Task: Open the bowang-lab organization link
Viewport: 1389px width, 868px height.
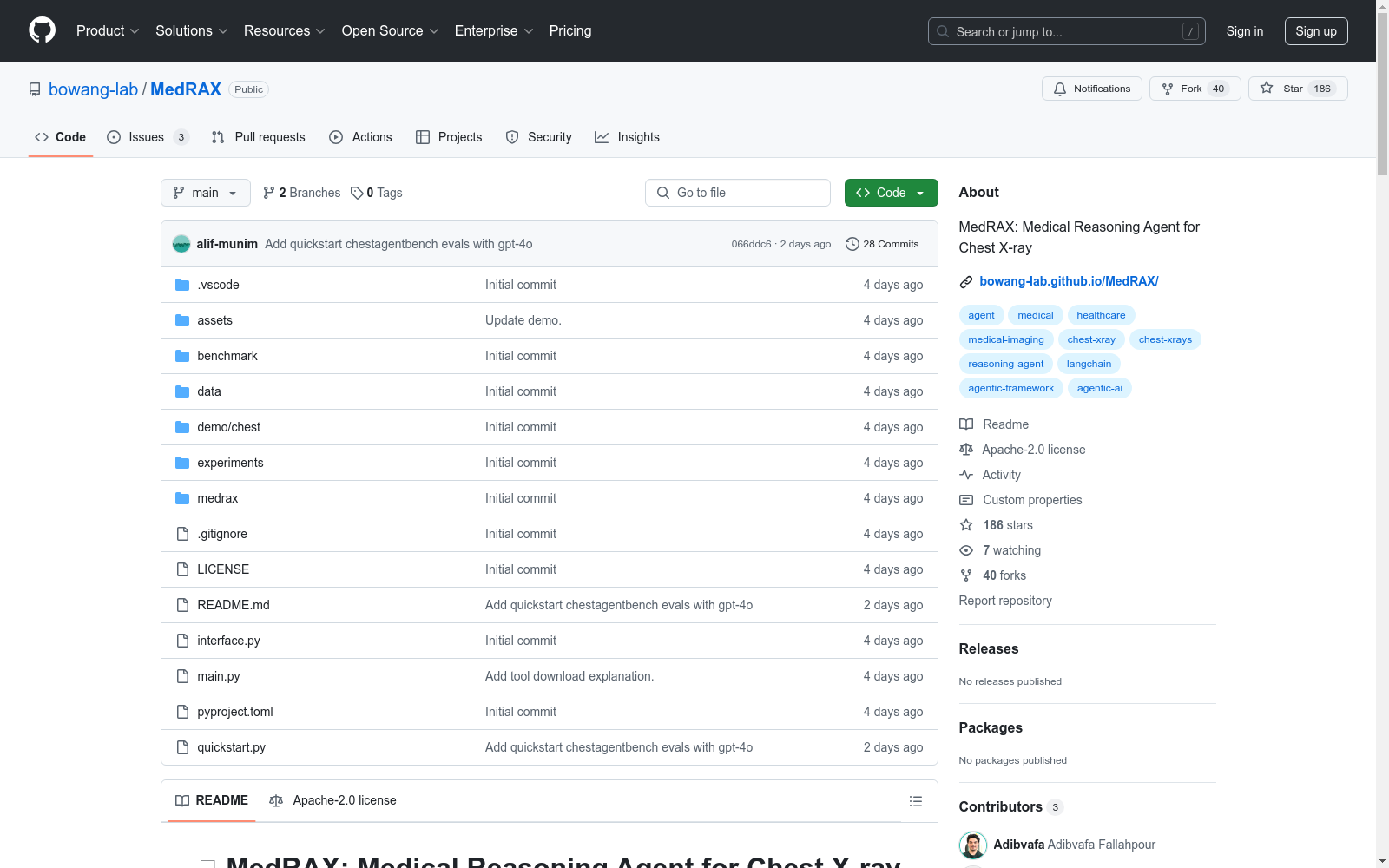Action: pyautogui.click(x=93, y=89)
